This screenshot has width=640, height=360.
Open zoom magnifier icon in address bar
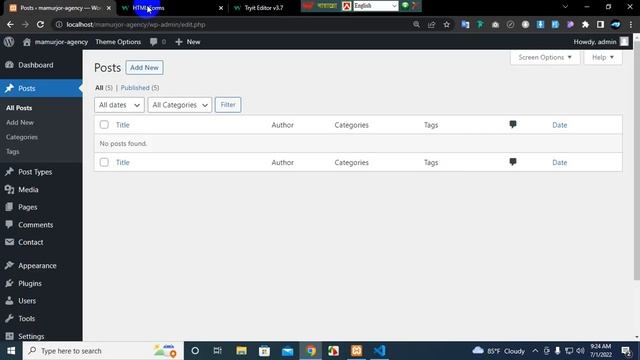point(416,24)
